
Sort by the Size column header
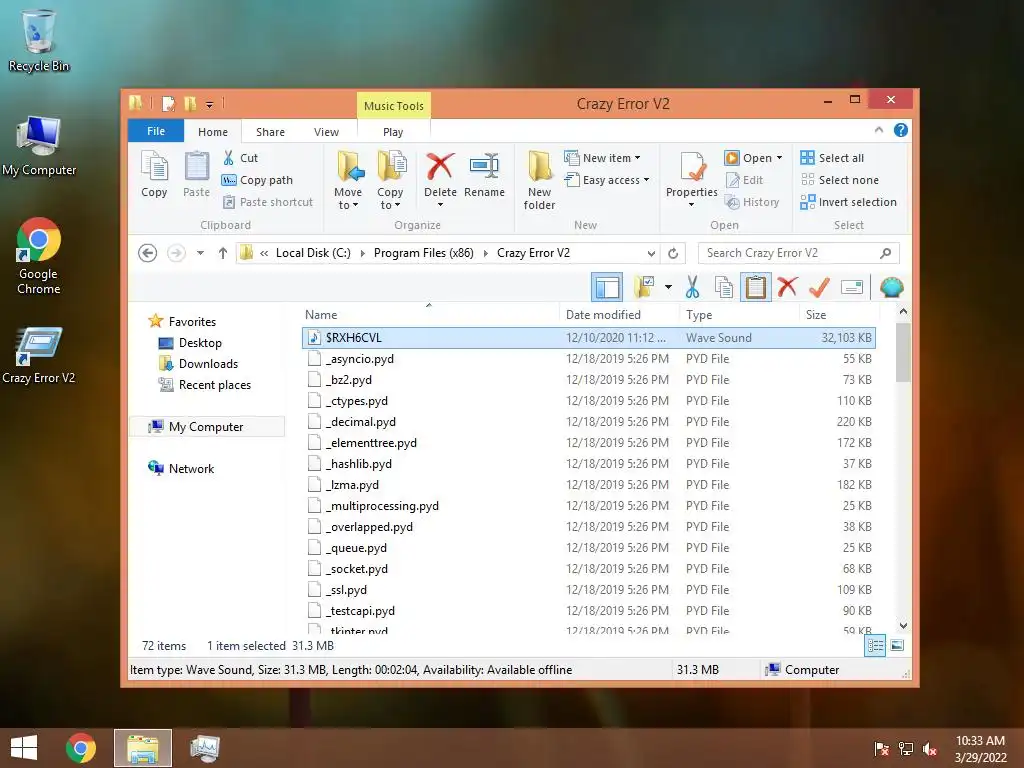tap(837, 315)
